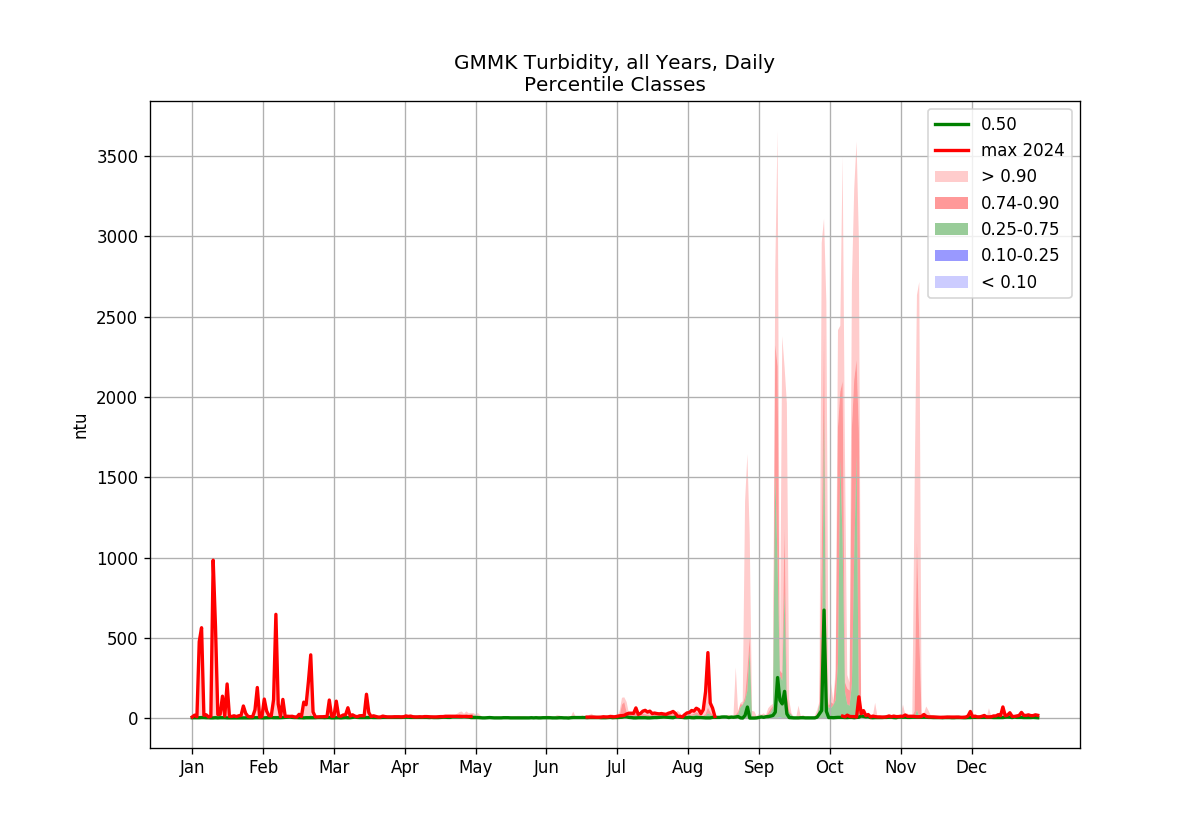
Task: Click the 'Jul' x-axis label
Action: pos(617,768)
